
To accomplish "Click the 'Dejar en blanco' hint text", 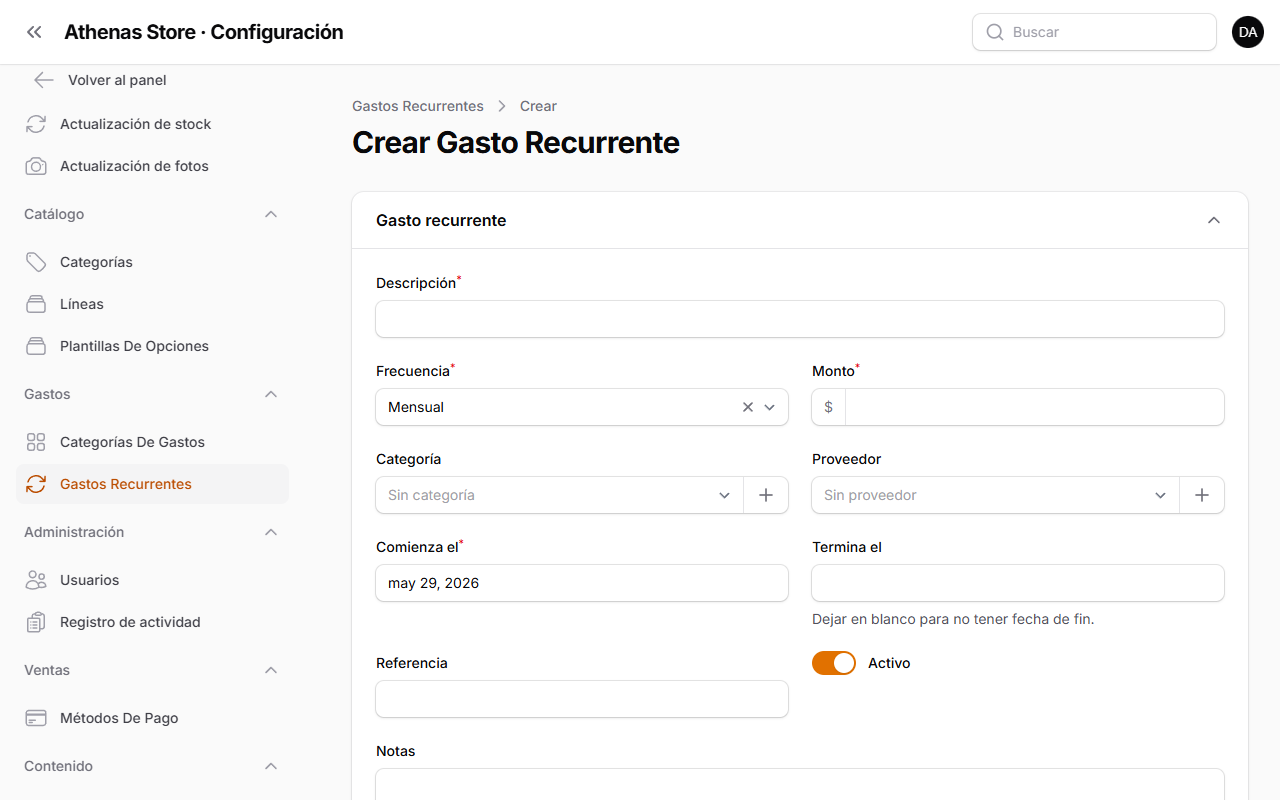I will tap(953, 619).
